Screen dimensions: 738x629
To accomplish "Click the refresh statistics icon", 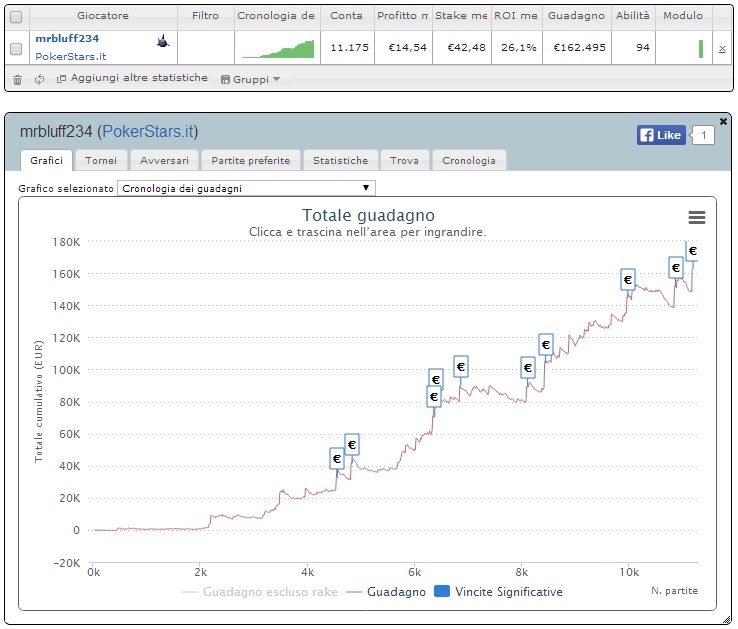I will pyautogui.click(x=40, y=79).
